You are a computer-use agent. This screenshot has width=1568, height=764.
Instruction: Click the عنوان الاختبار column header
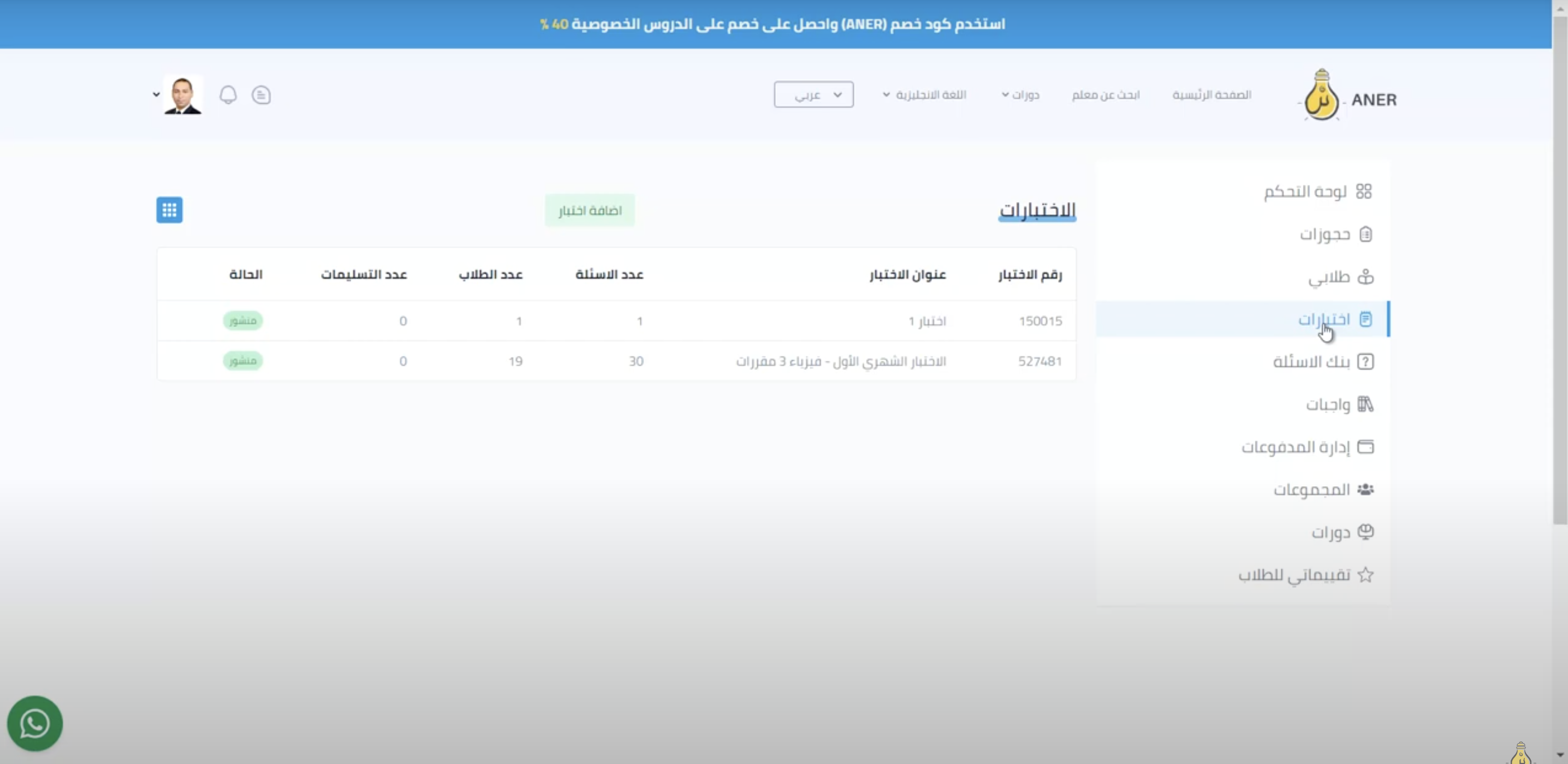pos(907,274)
